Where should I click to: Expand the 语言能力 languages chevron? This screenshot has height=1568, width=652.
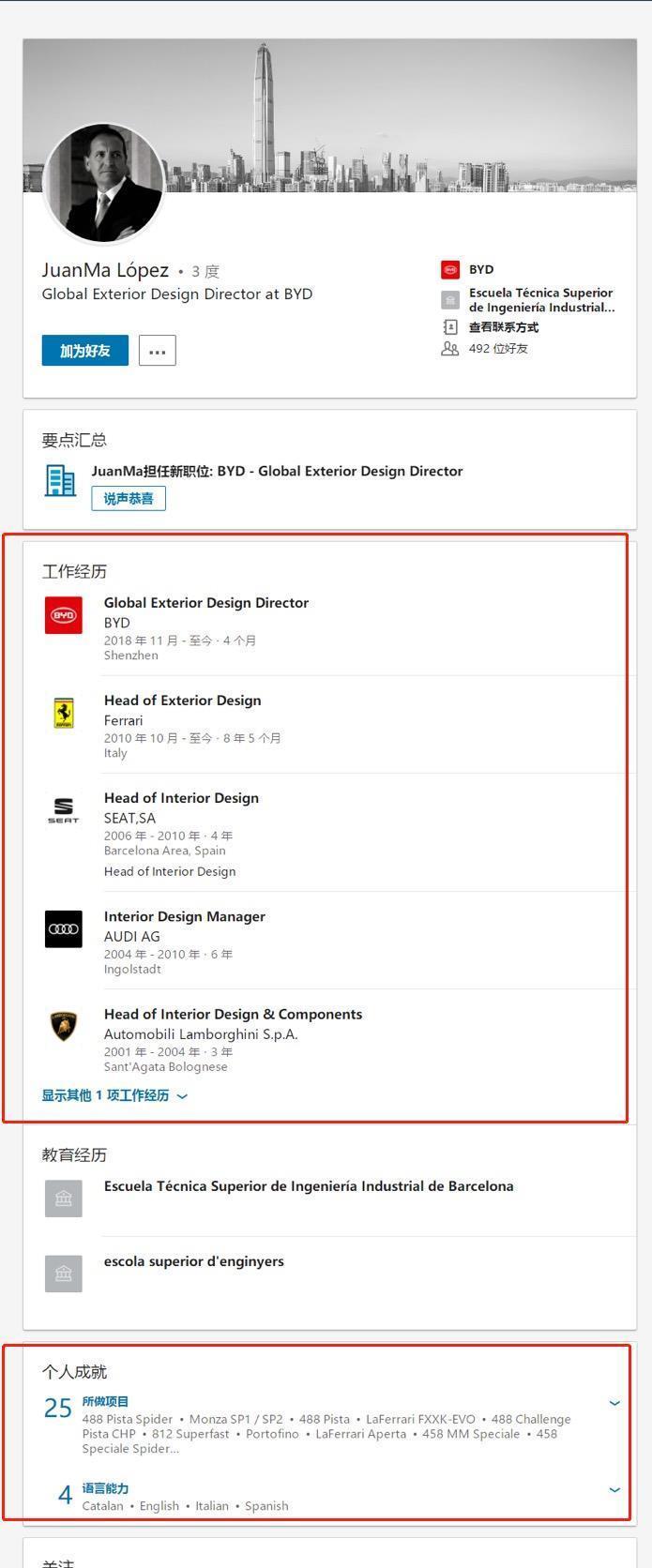pos(614,1489)
